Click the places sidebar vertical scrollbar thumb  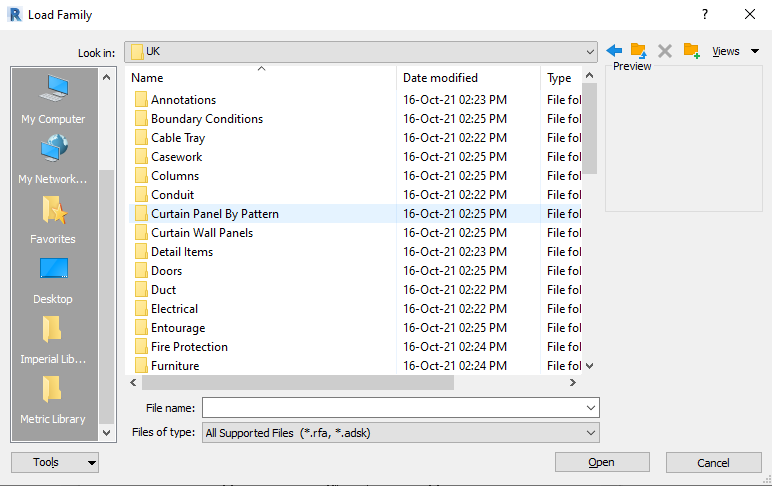(106, 296)
